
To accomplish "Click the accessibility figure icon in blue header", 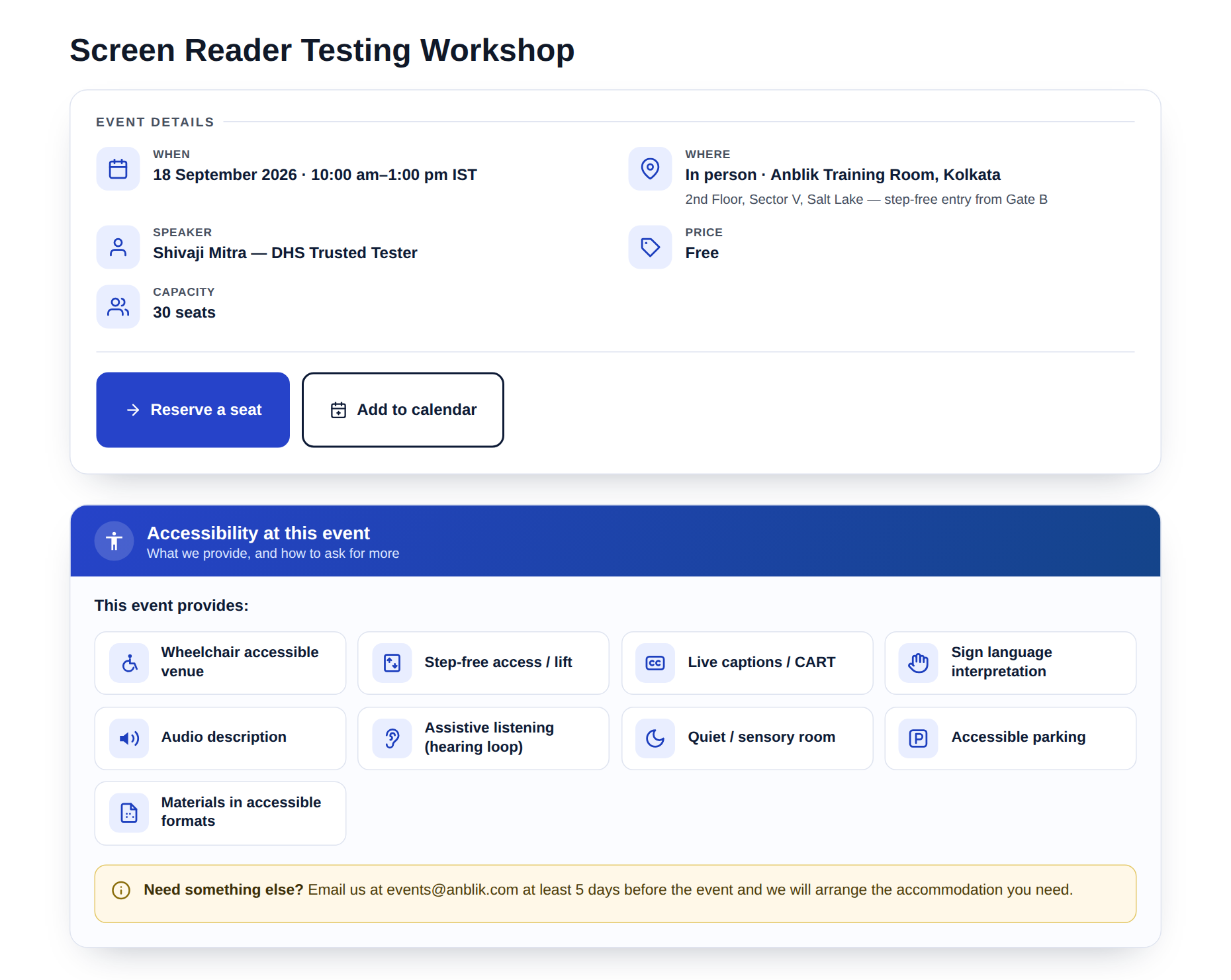I will (x=114, y=541).
